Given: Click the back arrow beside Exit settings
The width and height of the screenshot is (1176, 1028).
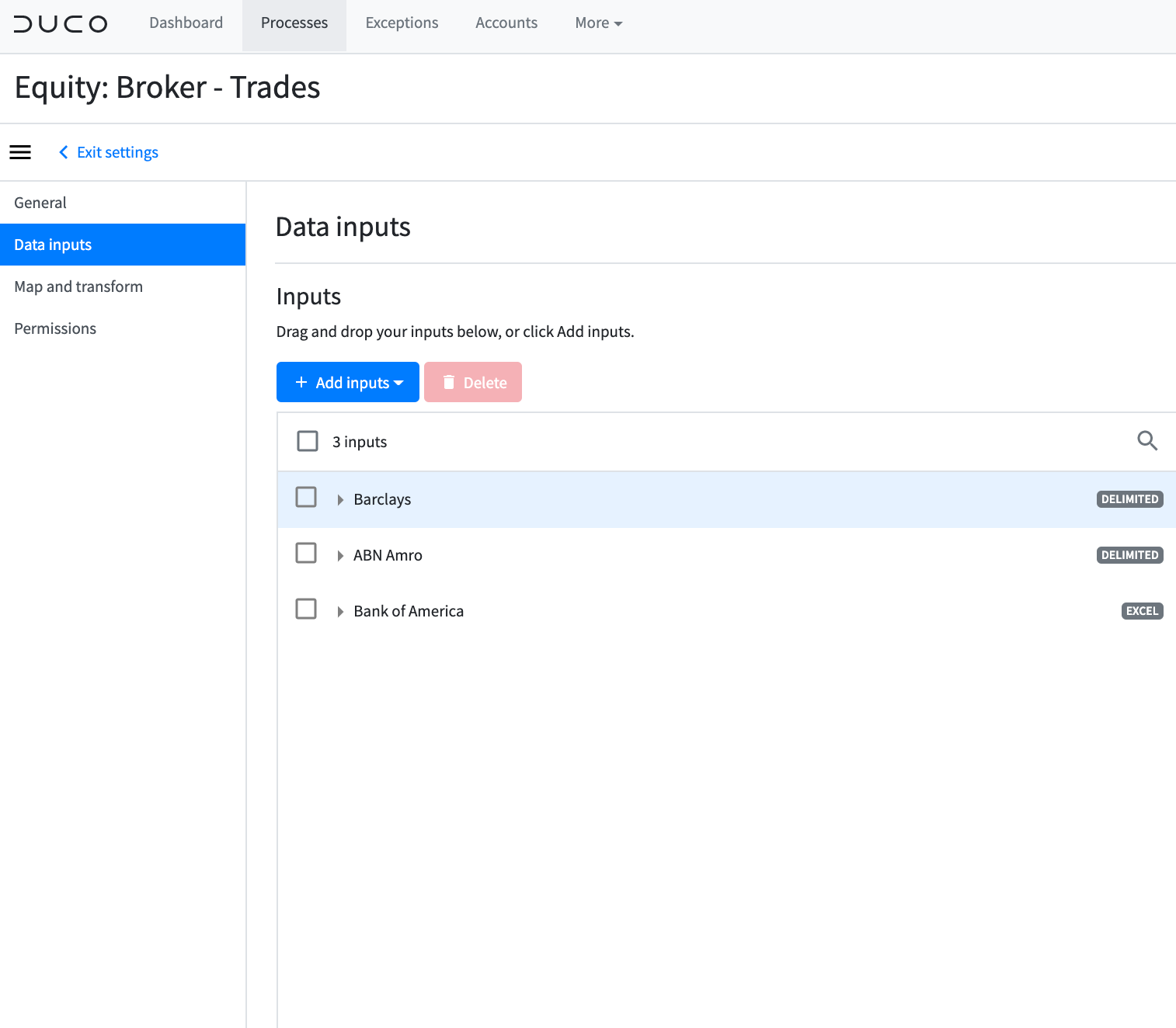Looking at the screenshot, I should tap(63, 152).
